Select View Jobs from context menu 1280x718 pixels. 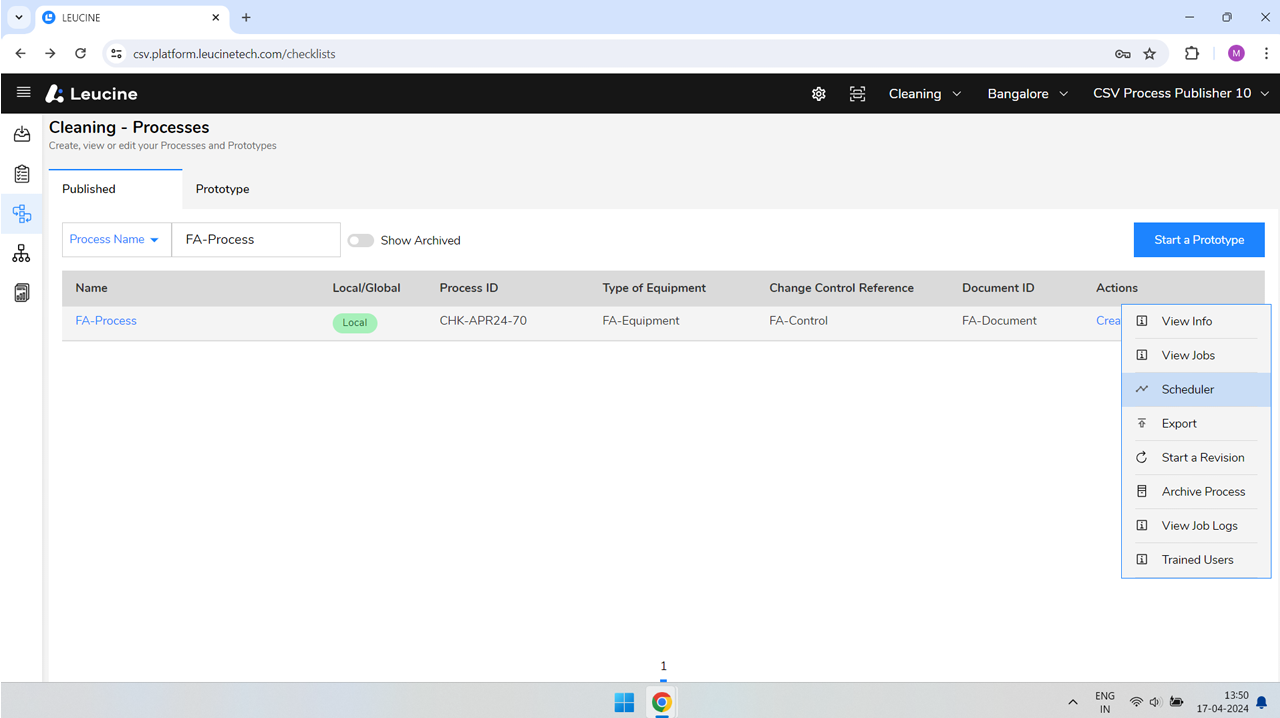[1196, 355]
